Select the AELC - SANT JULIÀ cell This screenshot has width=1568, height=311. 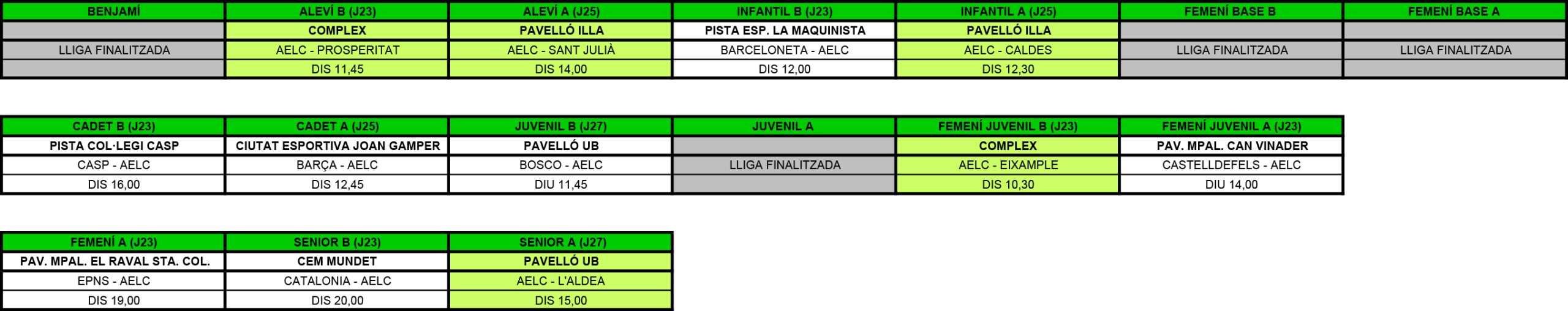click(x=560, y=50)
